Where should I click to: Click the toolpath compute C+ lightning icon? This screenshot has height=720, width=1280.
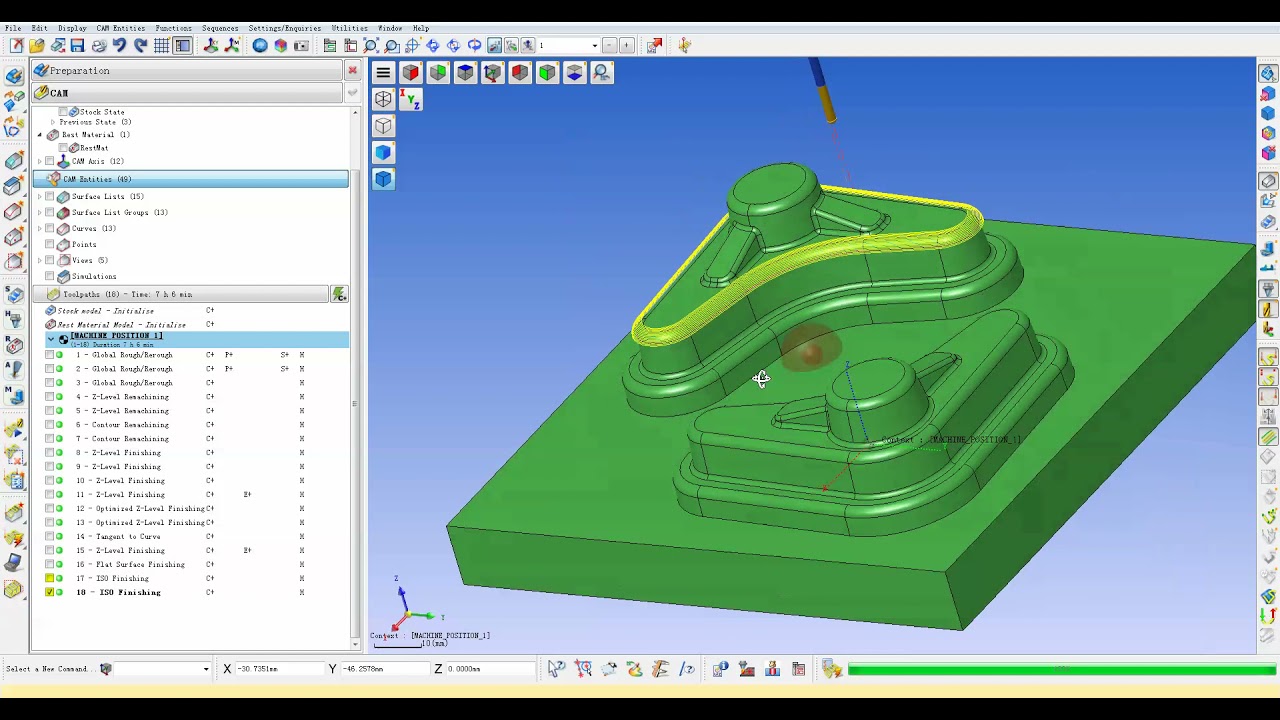(339, 294)
